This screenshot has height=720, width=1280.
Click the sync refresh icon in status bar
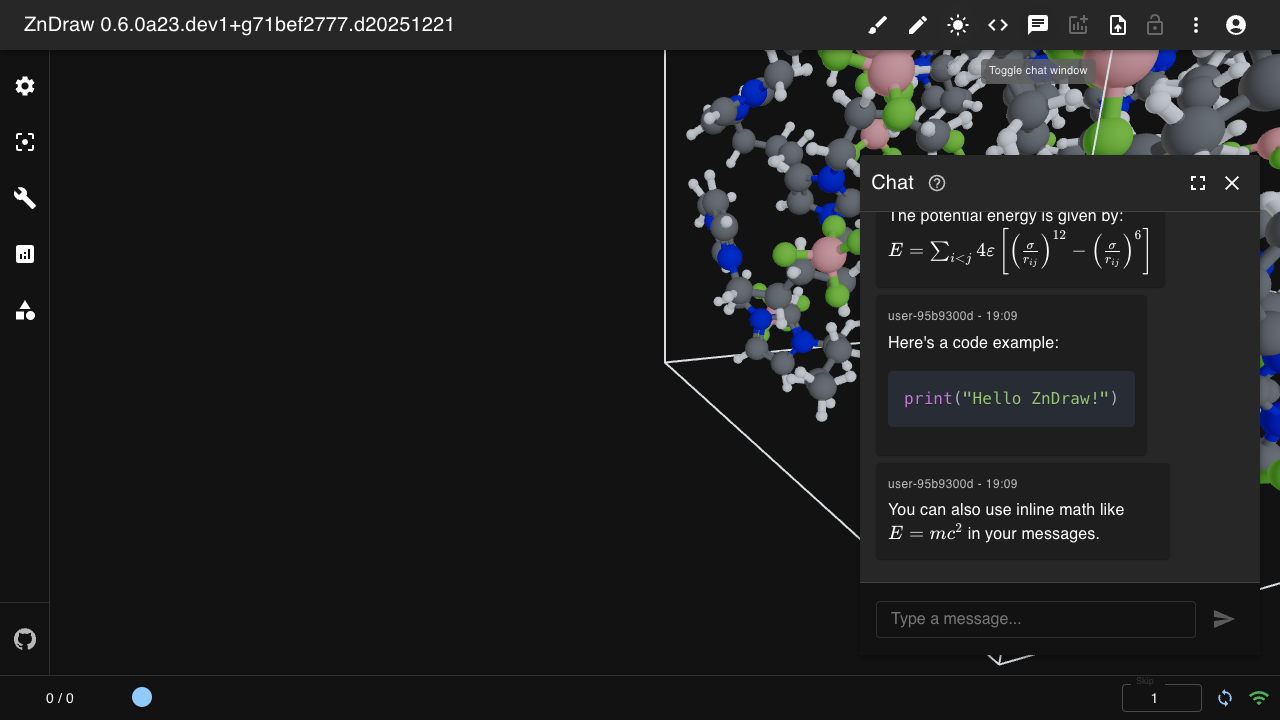pyautogui.click(x=1225, y=698)
